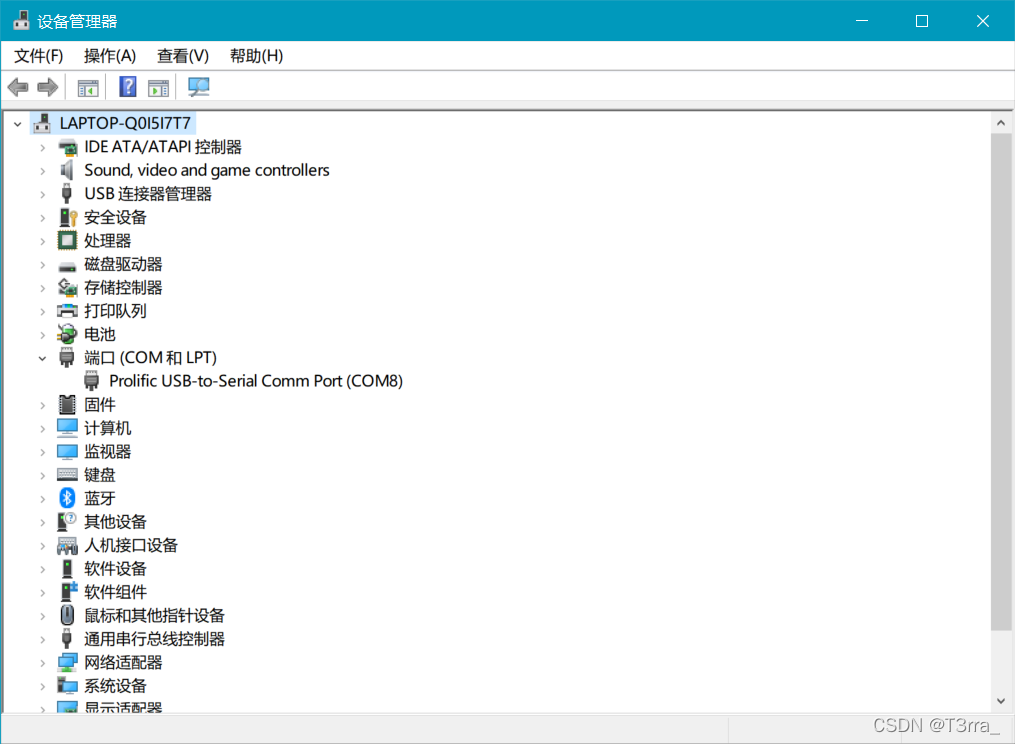Select the 系统设备 label
Image resolution: width=1015 pixels, height=744 pixels.
115,686
